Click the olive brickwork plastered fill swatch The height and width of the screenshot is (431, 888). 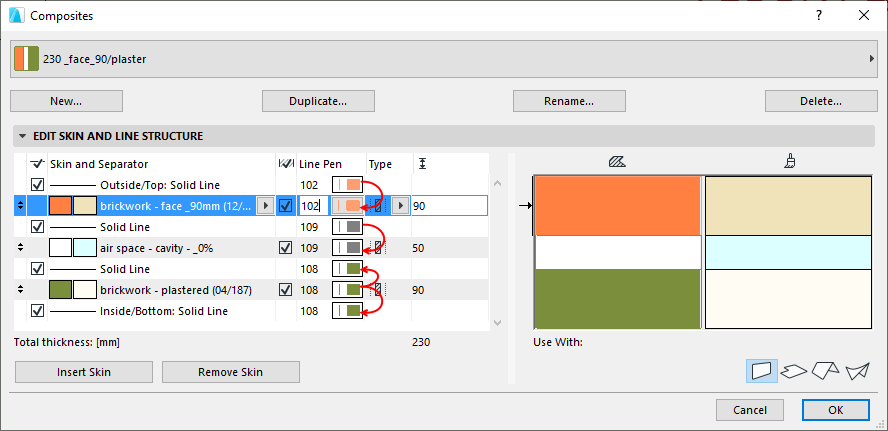(x=60, y=290)
